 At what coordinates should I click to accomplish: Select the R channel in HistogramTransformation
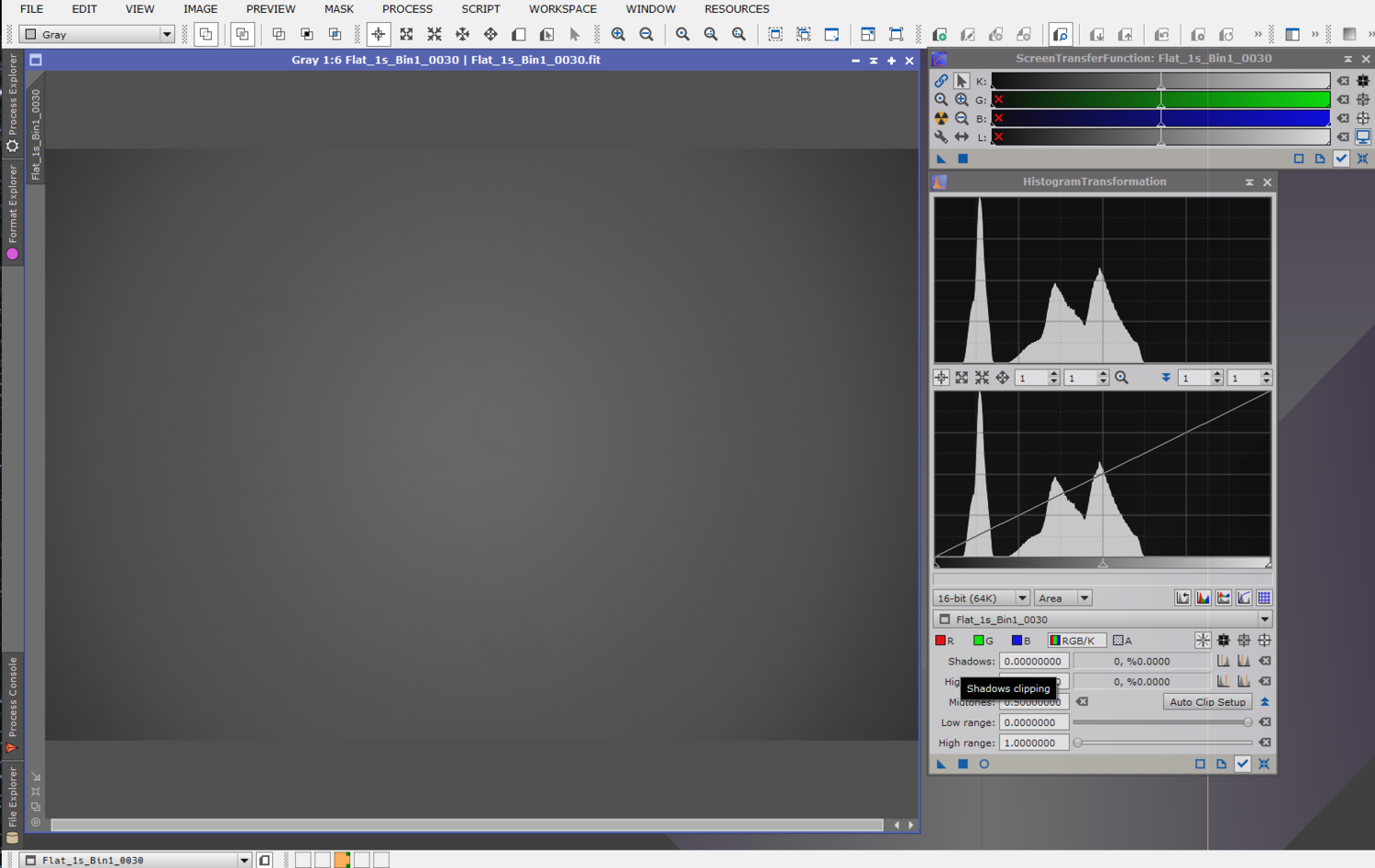pyautogui.click(x=945, y=641)
